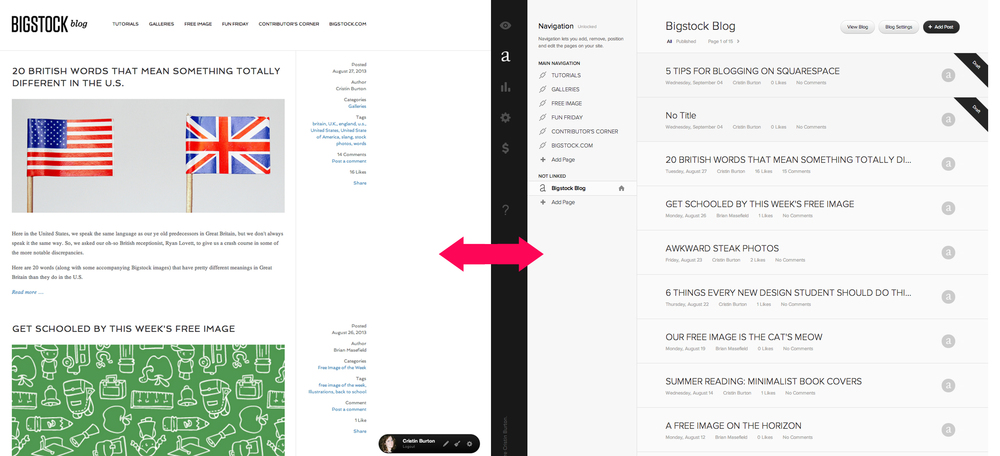Click the Galleries category link

click(357, 107)
